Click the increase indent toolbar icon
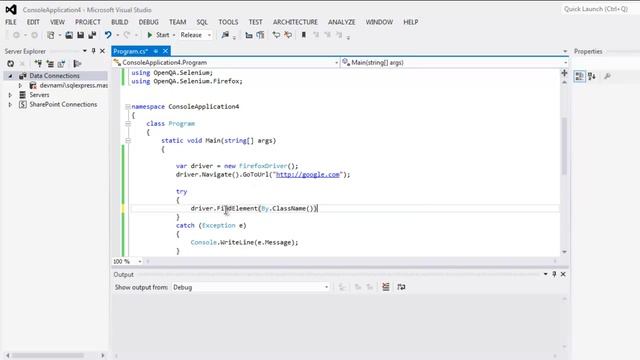This screenshot has width=640, height=360. (x=260, y=35)
